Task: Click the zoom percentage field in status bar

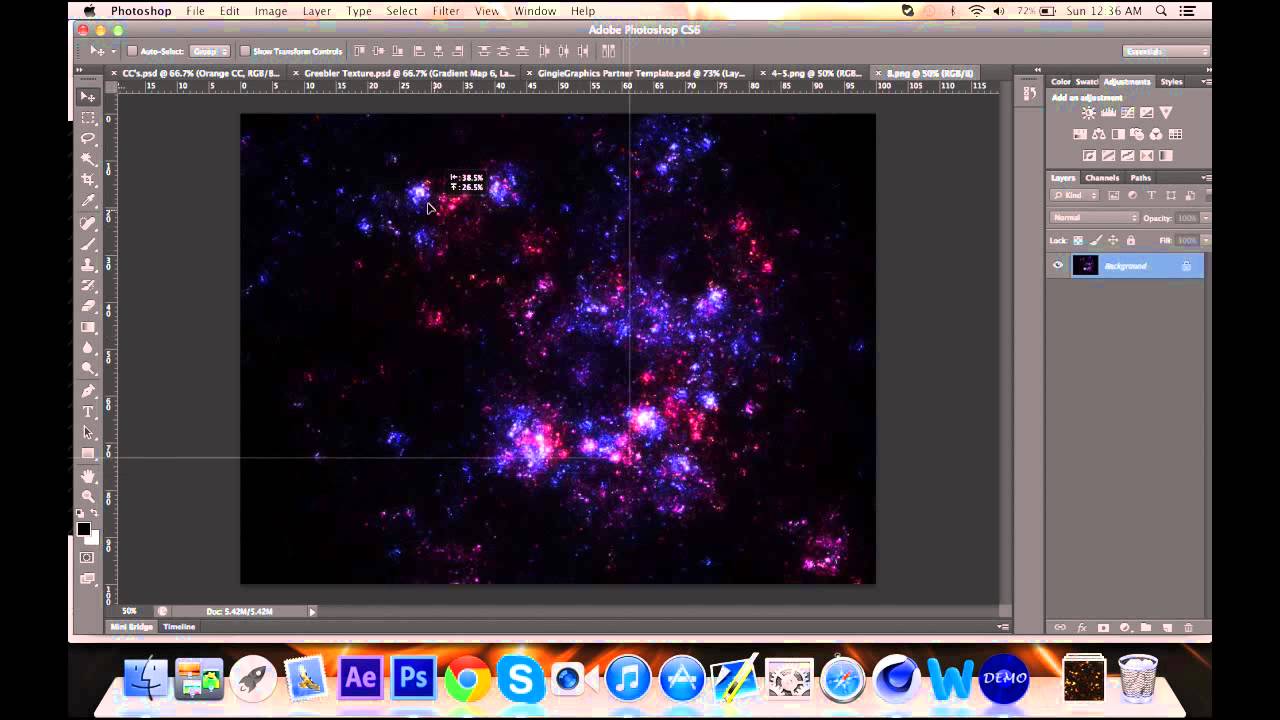Action: (130, 611)
